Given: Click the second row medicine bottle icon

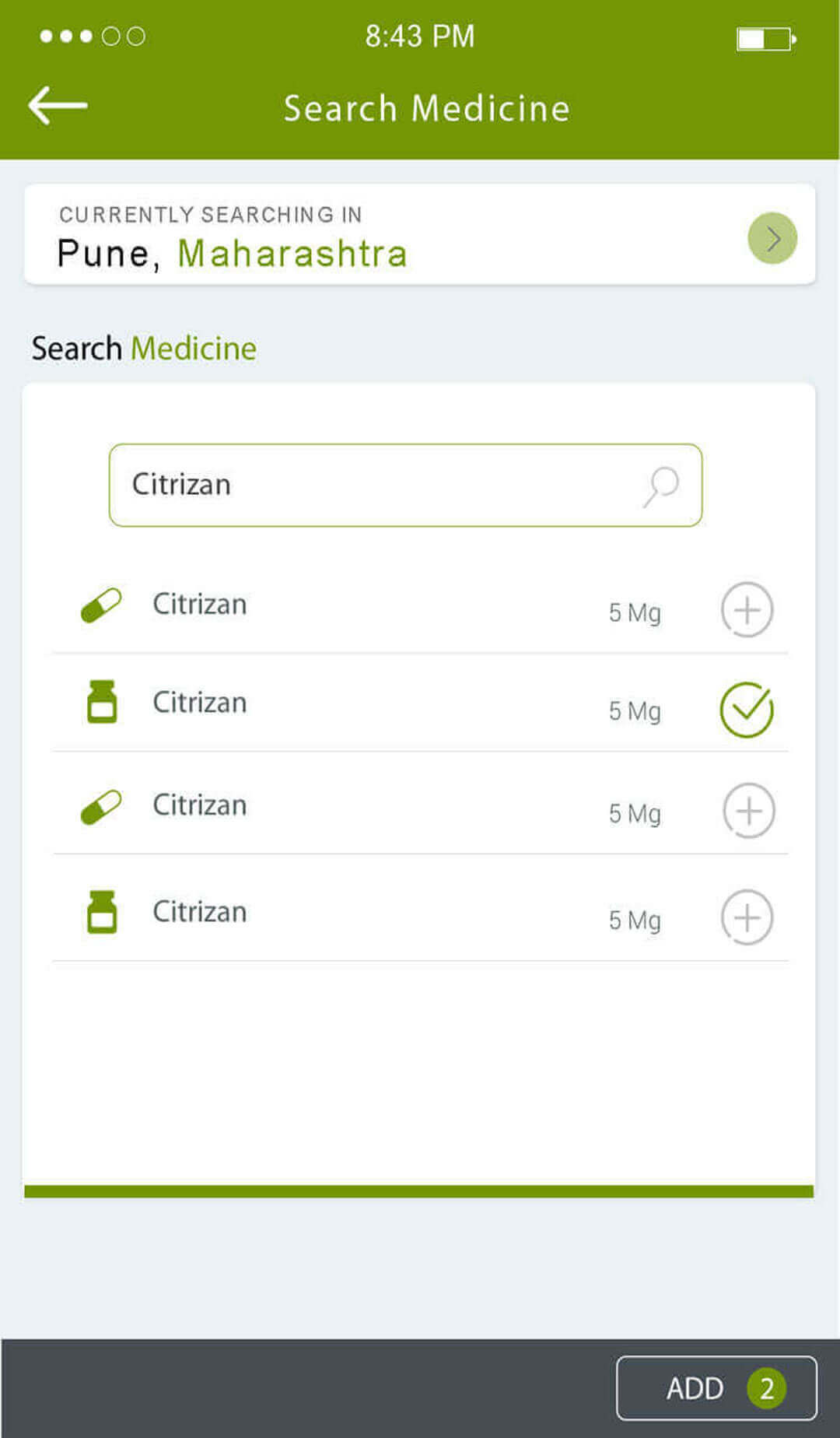Looking at the screenshot, I should 102,702.
